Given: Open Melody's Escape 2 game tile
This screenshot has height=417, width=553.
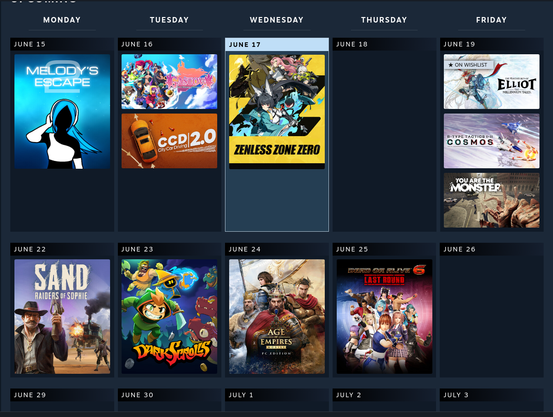Looking at the screenshot, I should (62, 111).
